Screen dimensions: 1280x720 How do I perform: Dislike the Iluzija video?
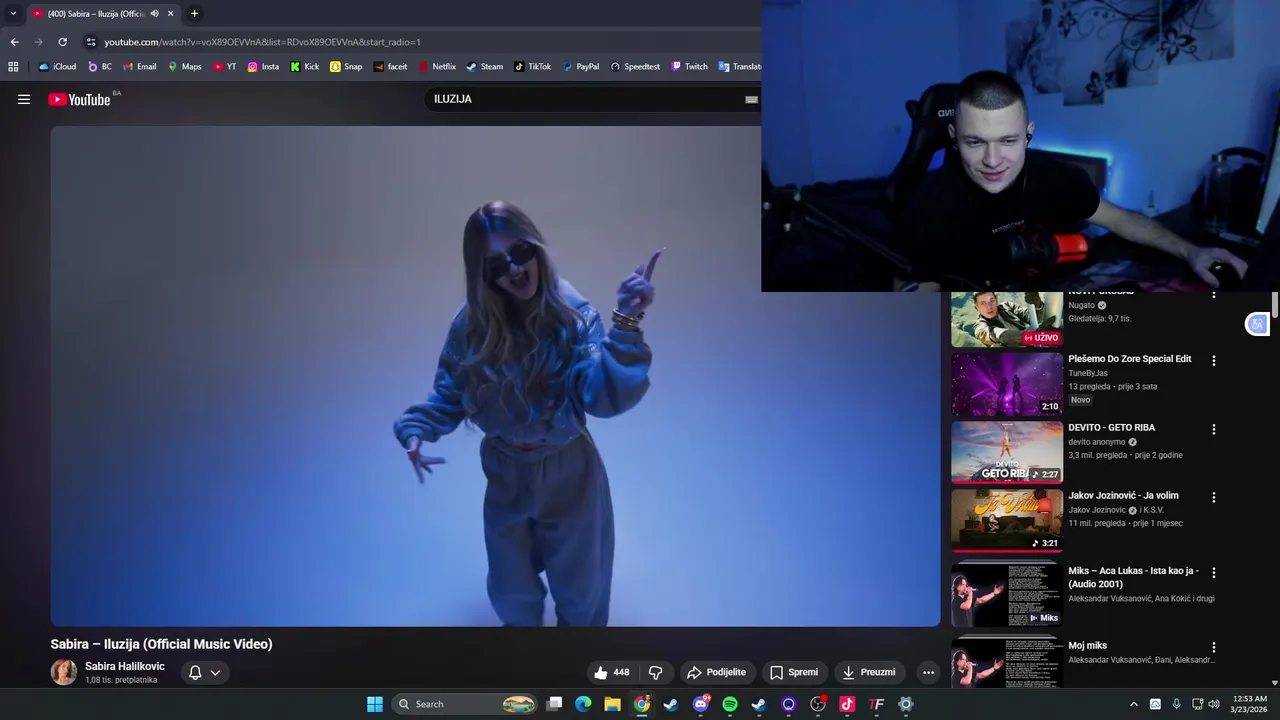tap(656, 672)
